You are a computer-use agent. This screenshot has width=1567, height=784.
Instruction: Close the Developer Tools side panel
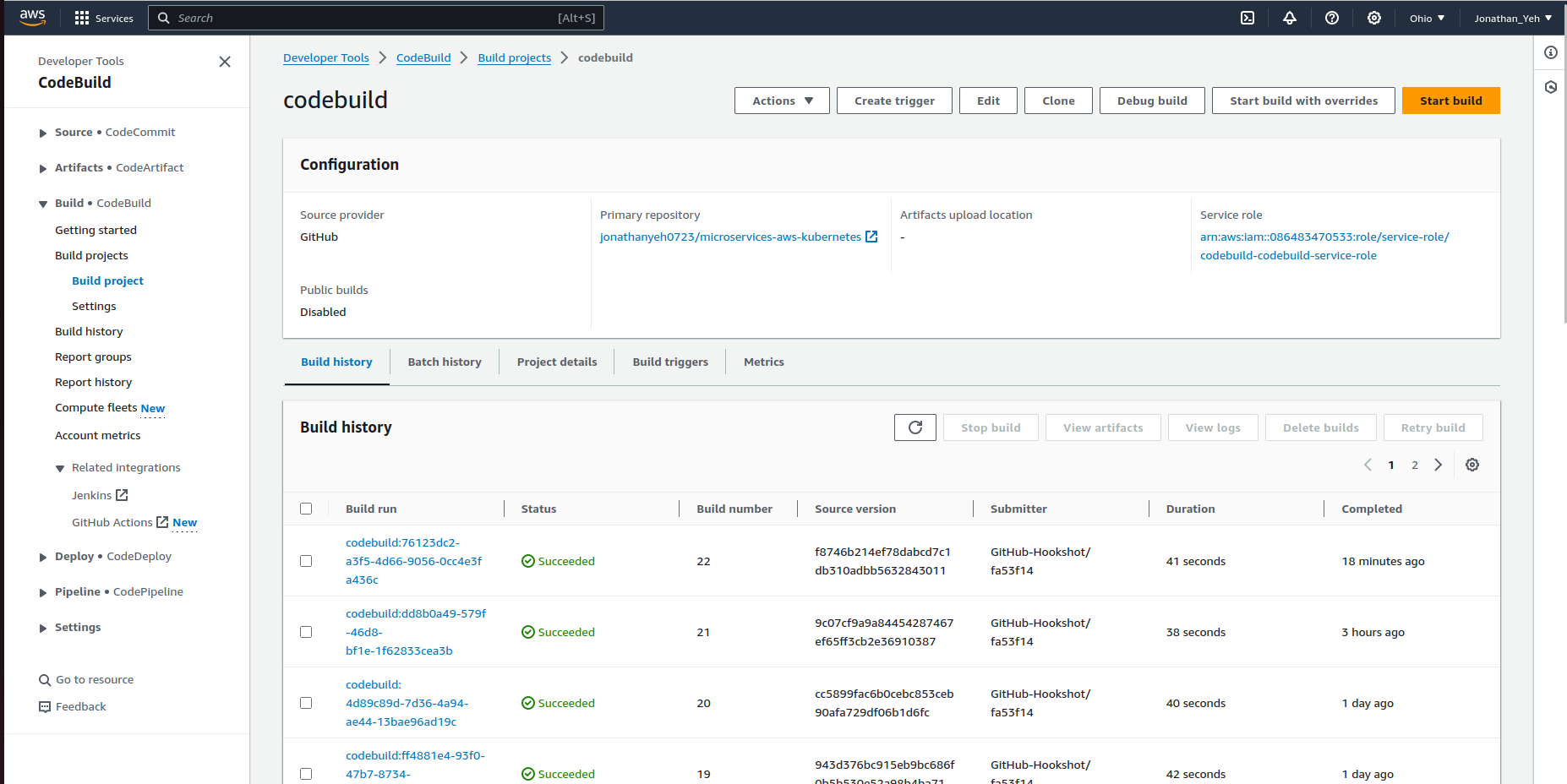225,62
